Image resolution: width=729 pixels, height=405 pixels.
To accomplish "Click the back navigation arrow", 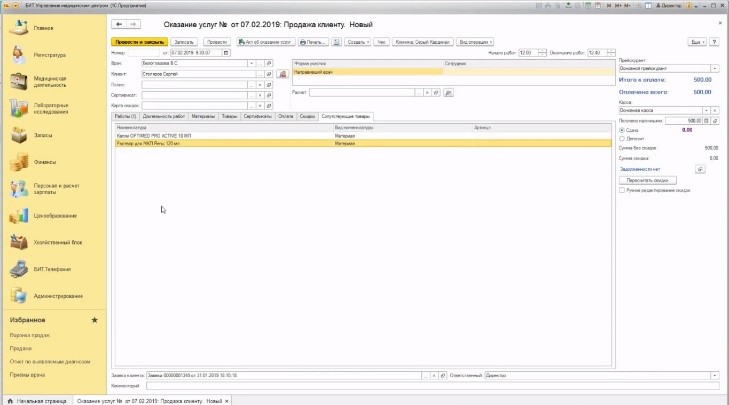I will (x=119, y=23).
